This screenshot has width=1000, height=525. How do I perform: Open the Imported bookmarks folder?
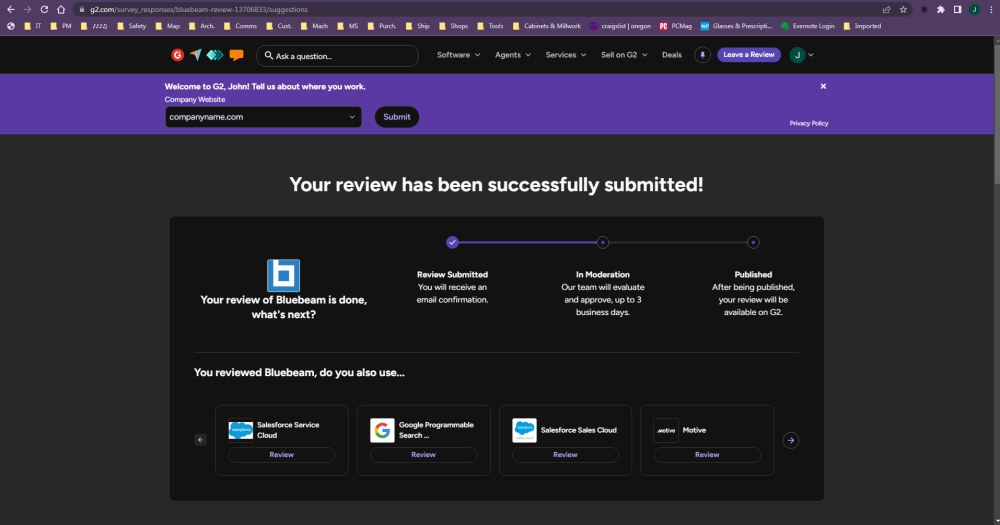coord(862,26)
